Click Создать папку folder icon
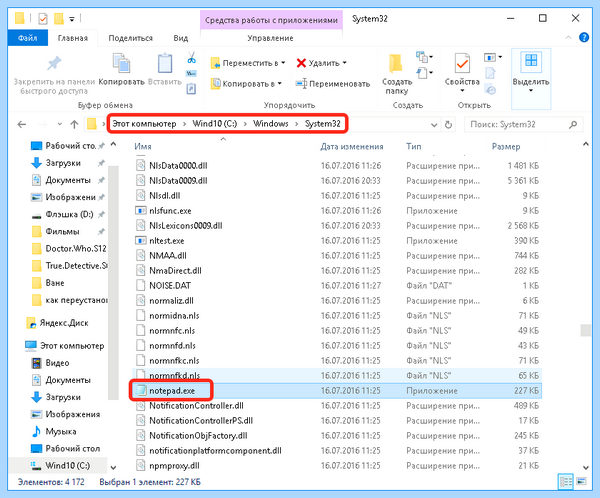 tap(396, 64)
